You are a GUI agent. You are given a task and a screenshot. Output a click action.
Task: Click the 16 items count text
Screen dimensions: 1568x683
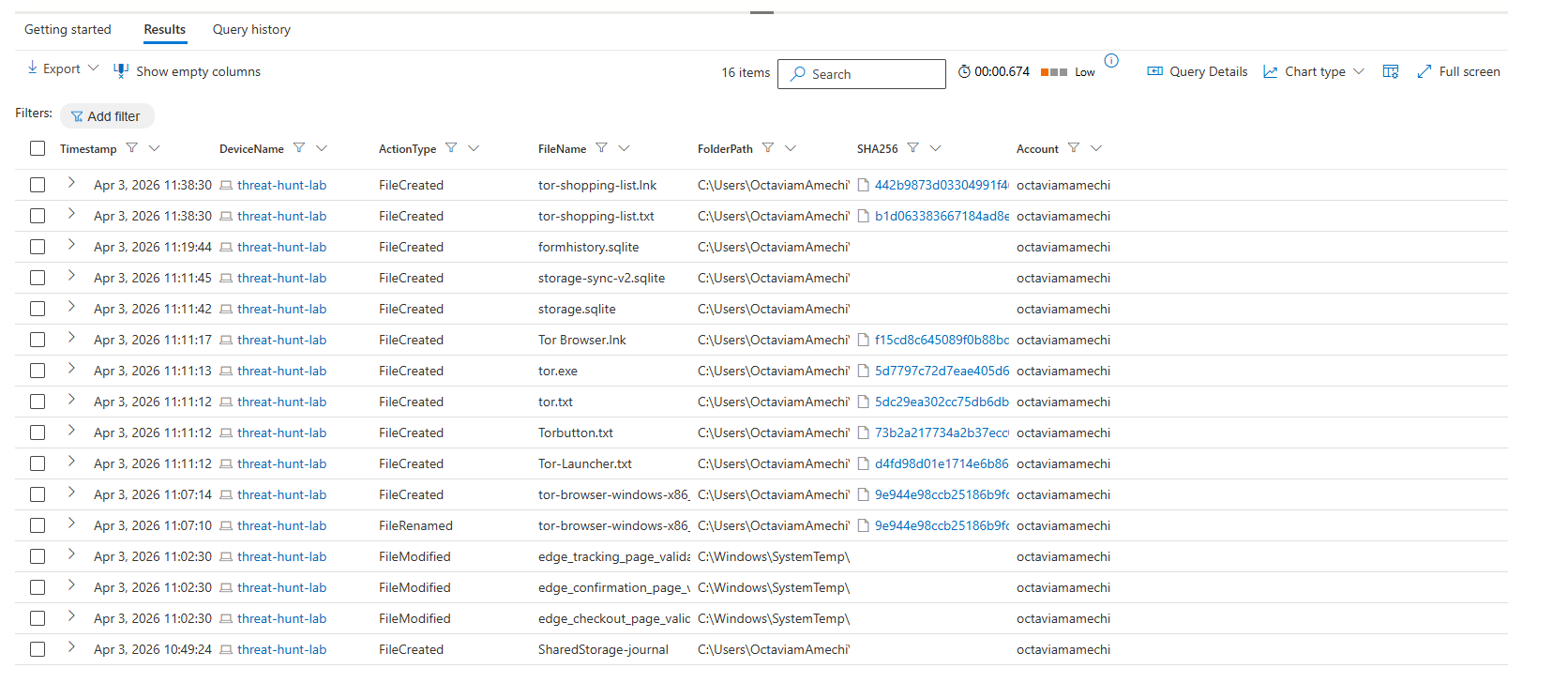coord(746,72)
